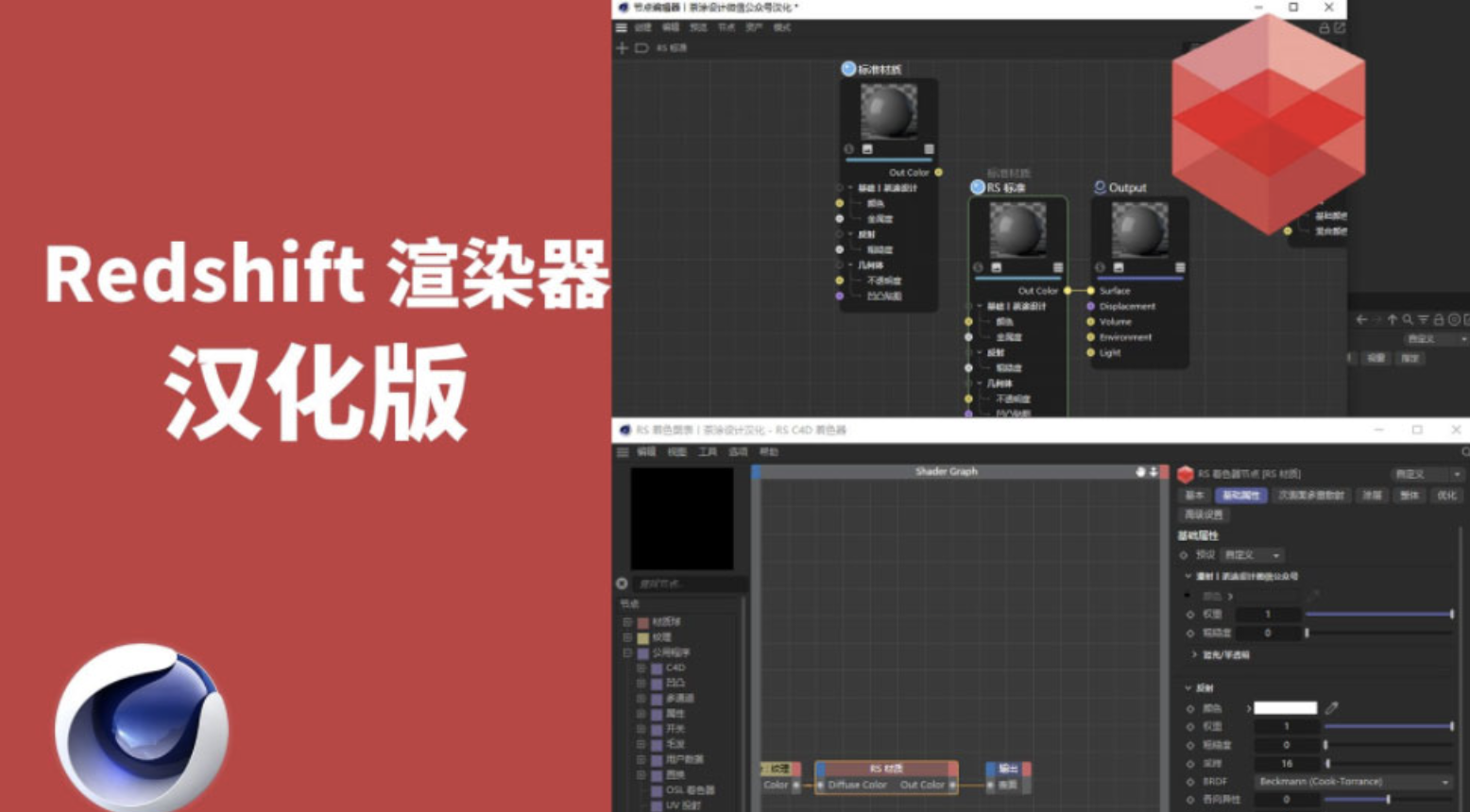
Task: Click the Output node's options list icon
Action: [x=1179, y=267]
